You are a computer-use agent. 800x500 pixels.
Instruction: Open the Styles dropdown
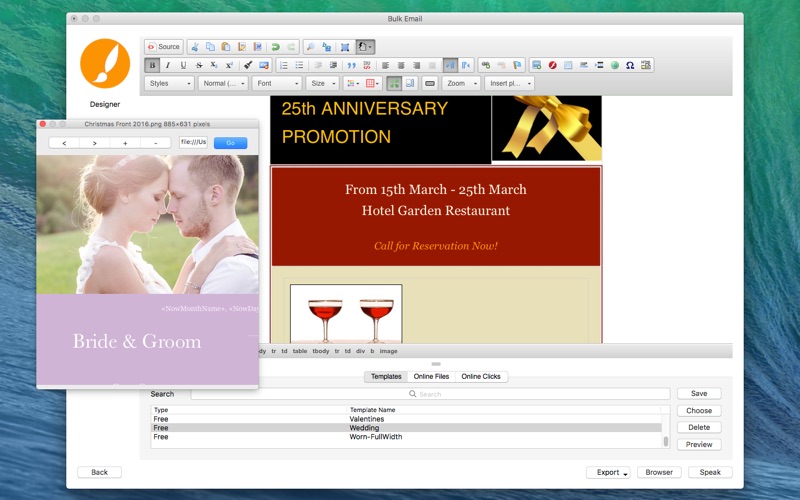[169, 84]
